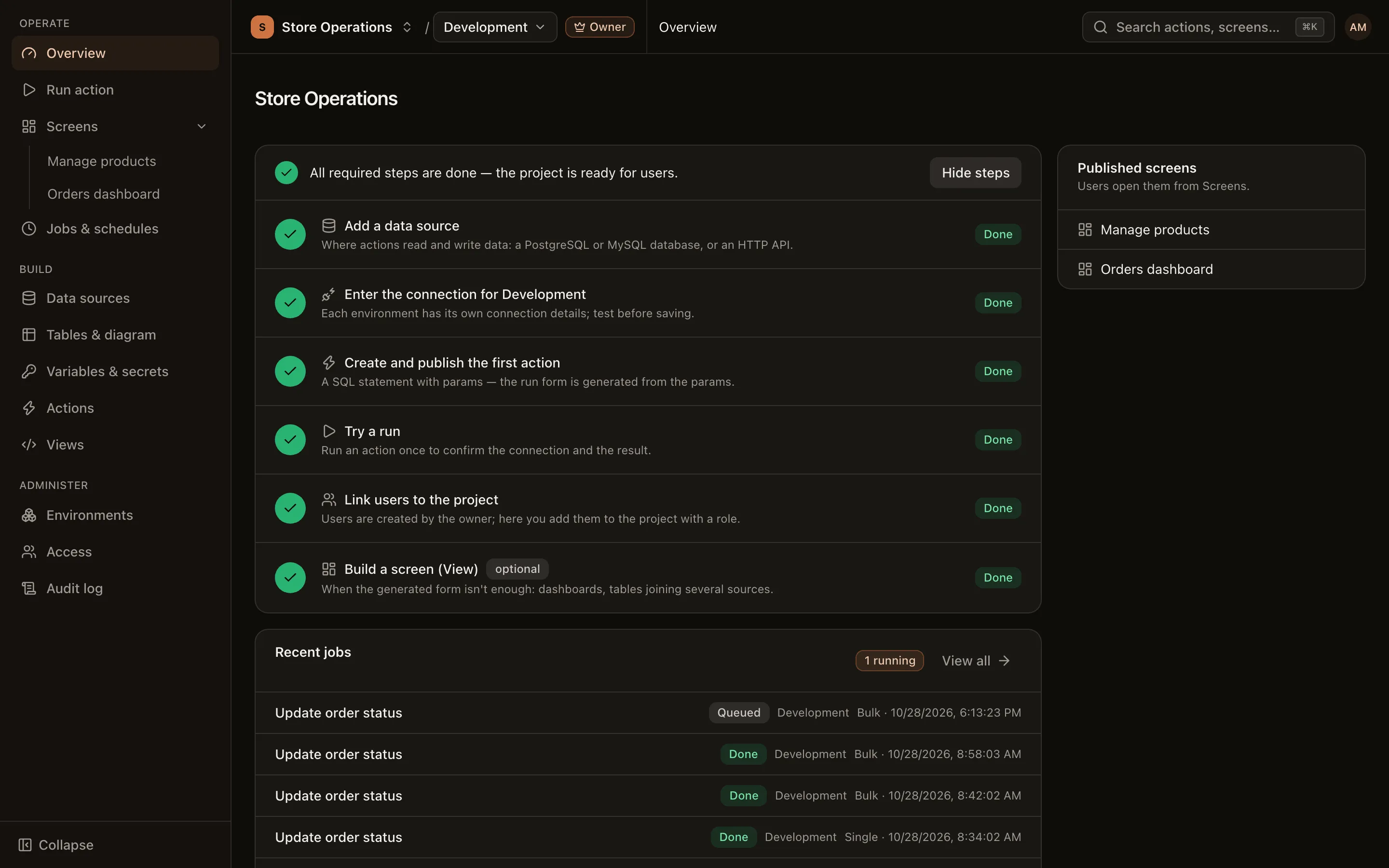The image size is (1389, 868).
Task: Click the Actions lightning bolt icon
Action: tap(29, 408)
